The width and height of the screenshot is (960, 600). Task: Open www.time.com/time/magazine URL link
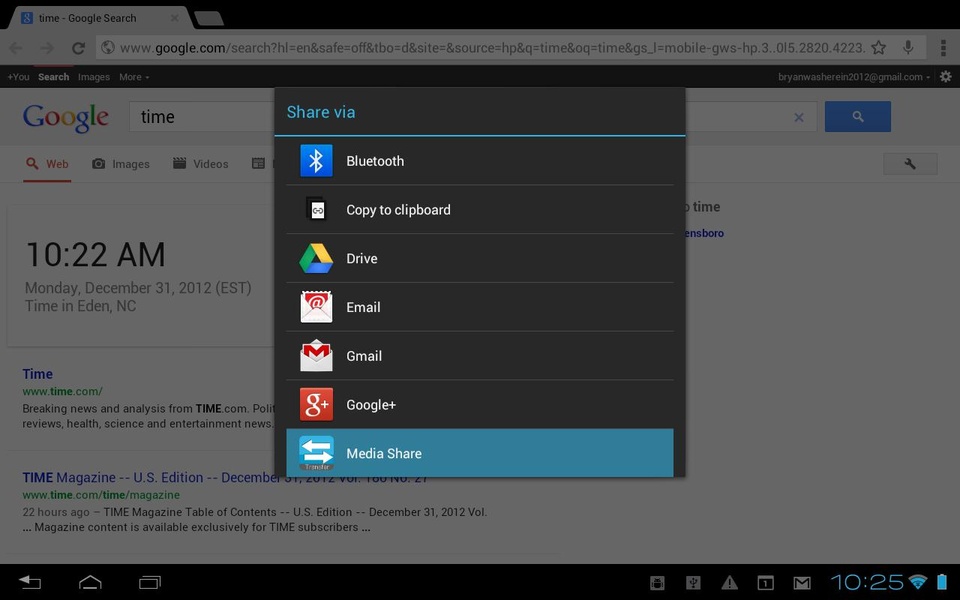coord(101,495)
